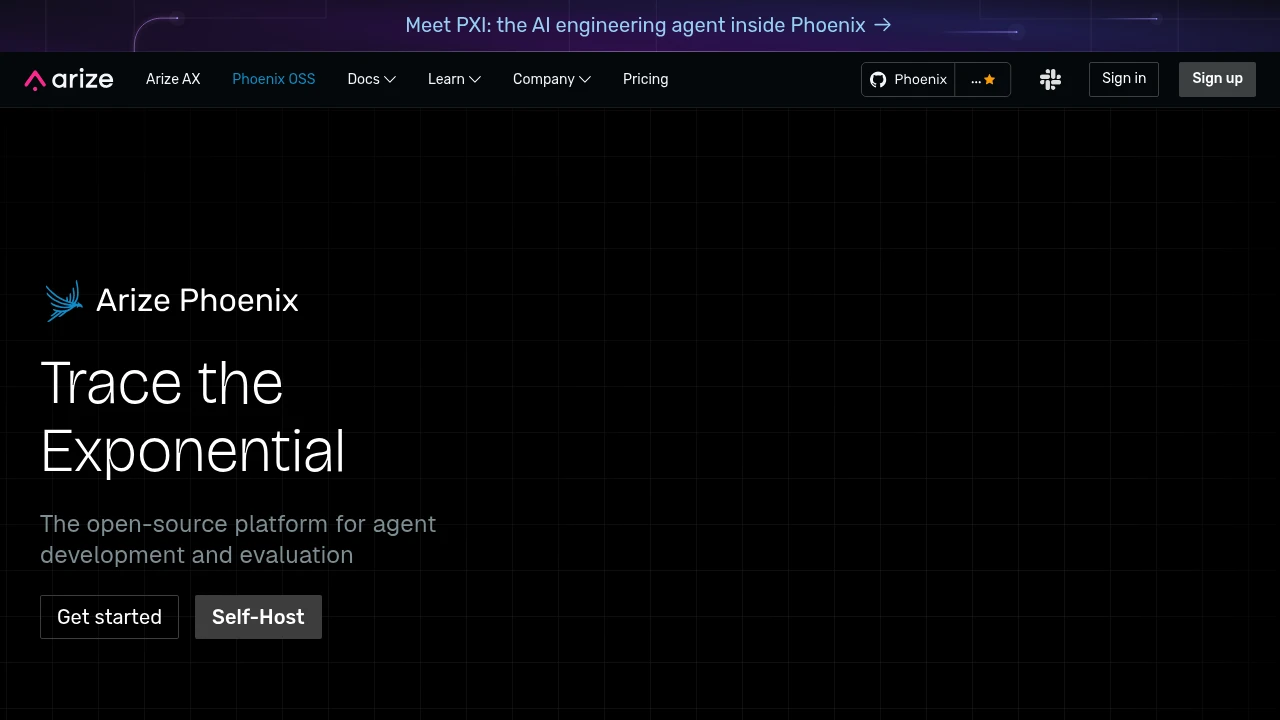Expand the Learn dropdown menu
This screenshot has height=720, width=1280.
point(454,79)
